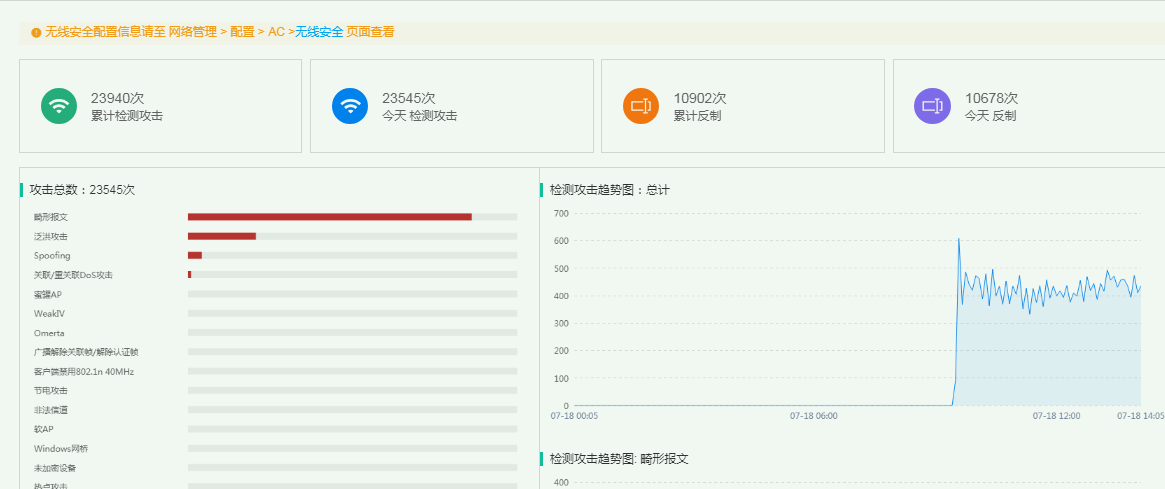Select 关联/重关联DoS攻击 in the list
This screenshot has height=489, width=1165.
(x=73, y=275)
